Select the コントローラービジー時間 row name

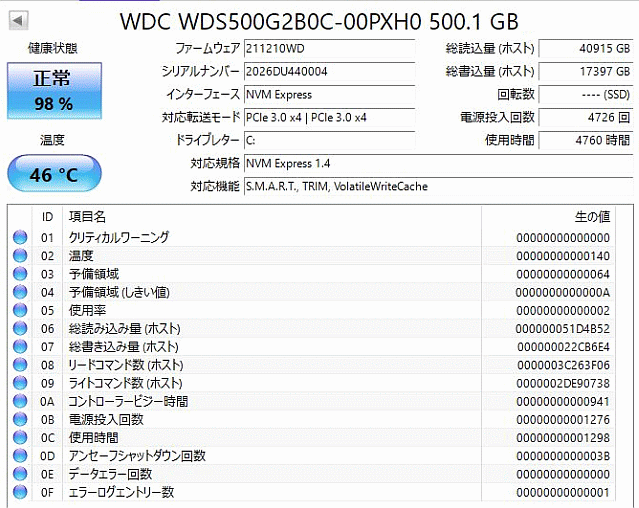pyautogui.click(x=128, y=402)
